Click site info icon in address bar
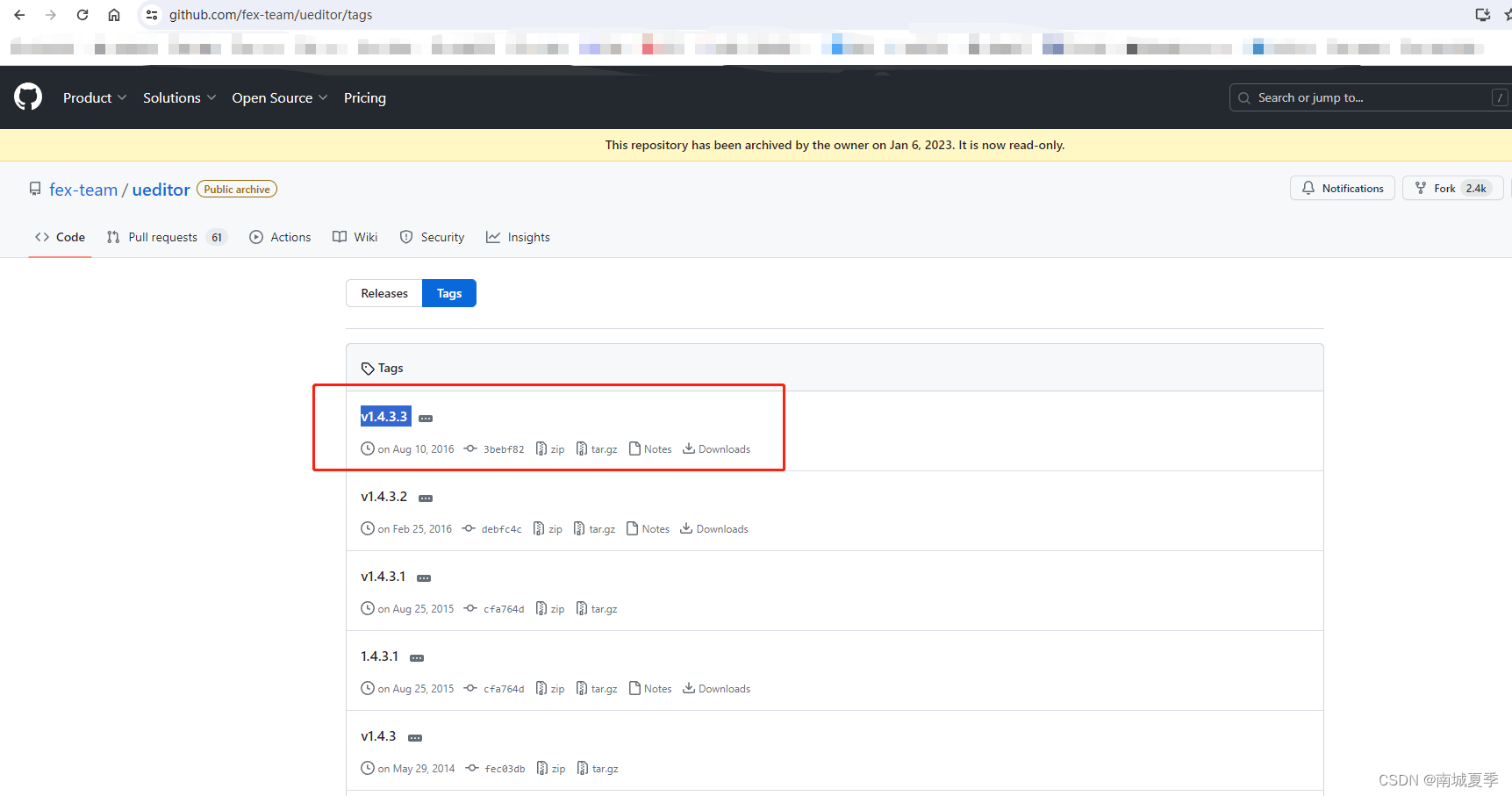Screen dimensions: 1512x796 click(x=152, y=15)
